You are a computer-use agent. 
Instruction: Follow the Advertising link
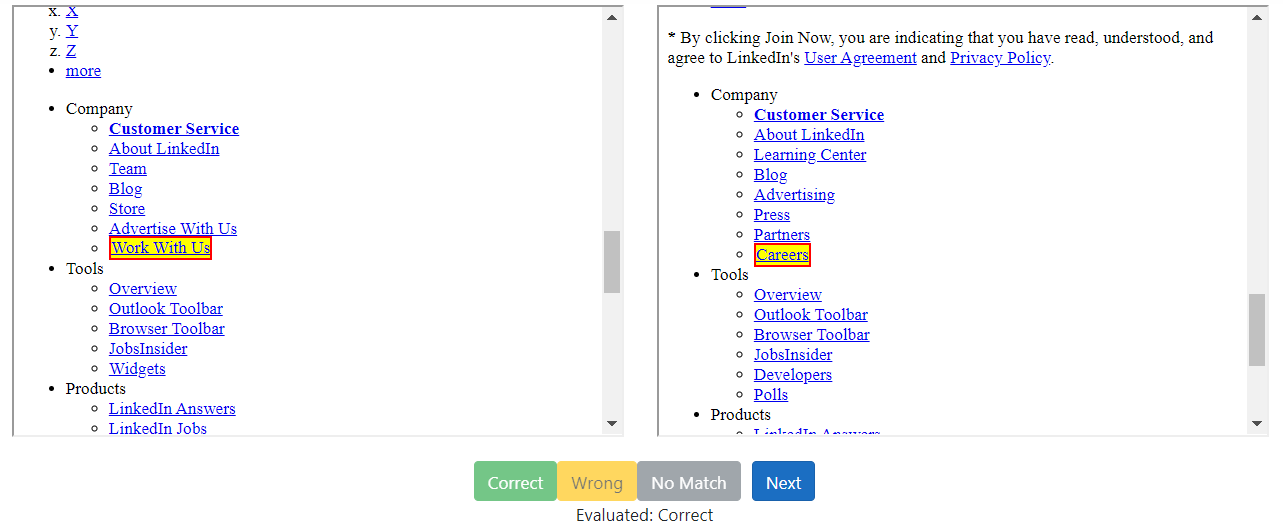794,195
